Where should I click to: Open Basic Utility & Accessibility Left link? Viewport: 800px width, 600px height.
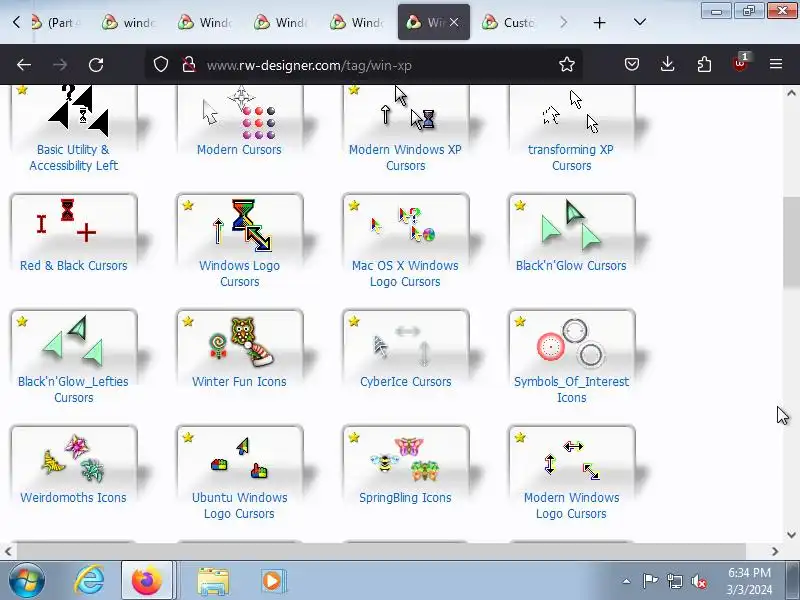pyautogui.click(x=73, y=158)
